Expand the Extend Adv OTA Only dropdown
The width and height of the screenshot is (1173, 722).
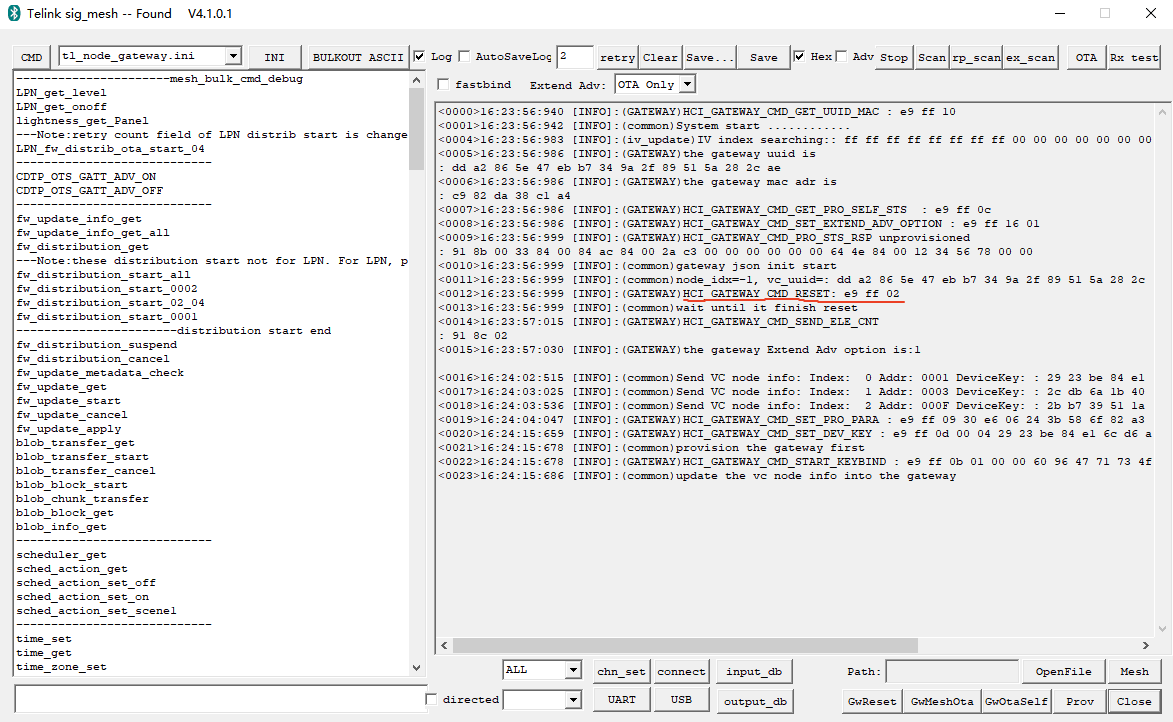pos(686,85)
